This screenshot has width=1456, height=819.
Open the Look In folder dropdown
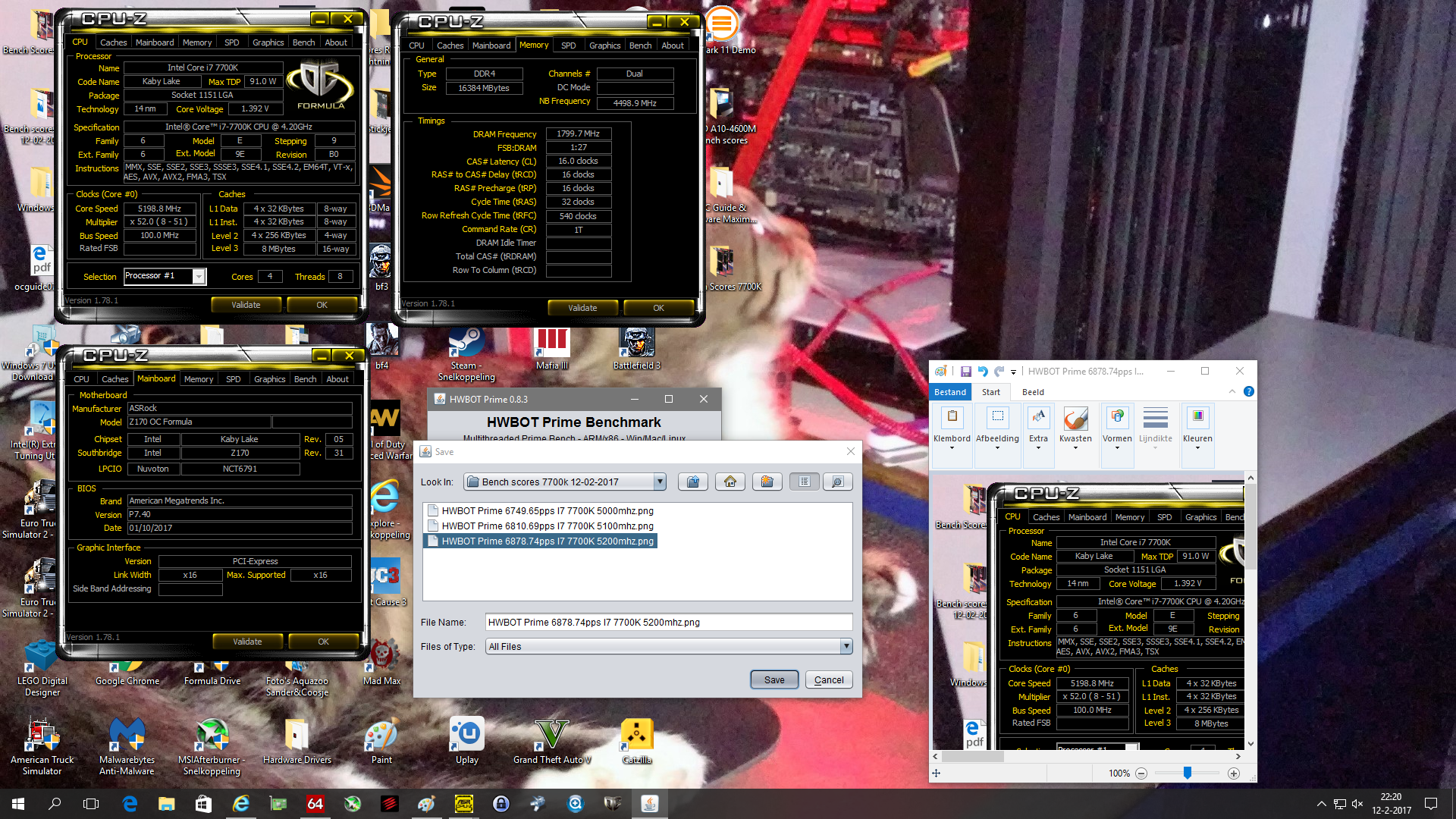[x=659, y=482]
